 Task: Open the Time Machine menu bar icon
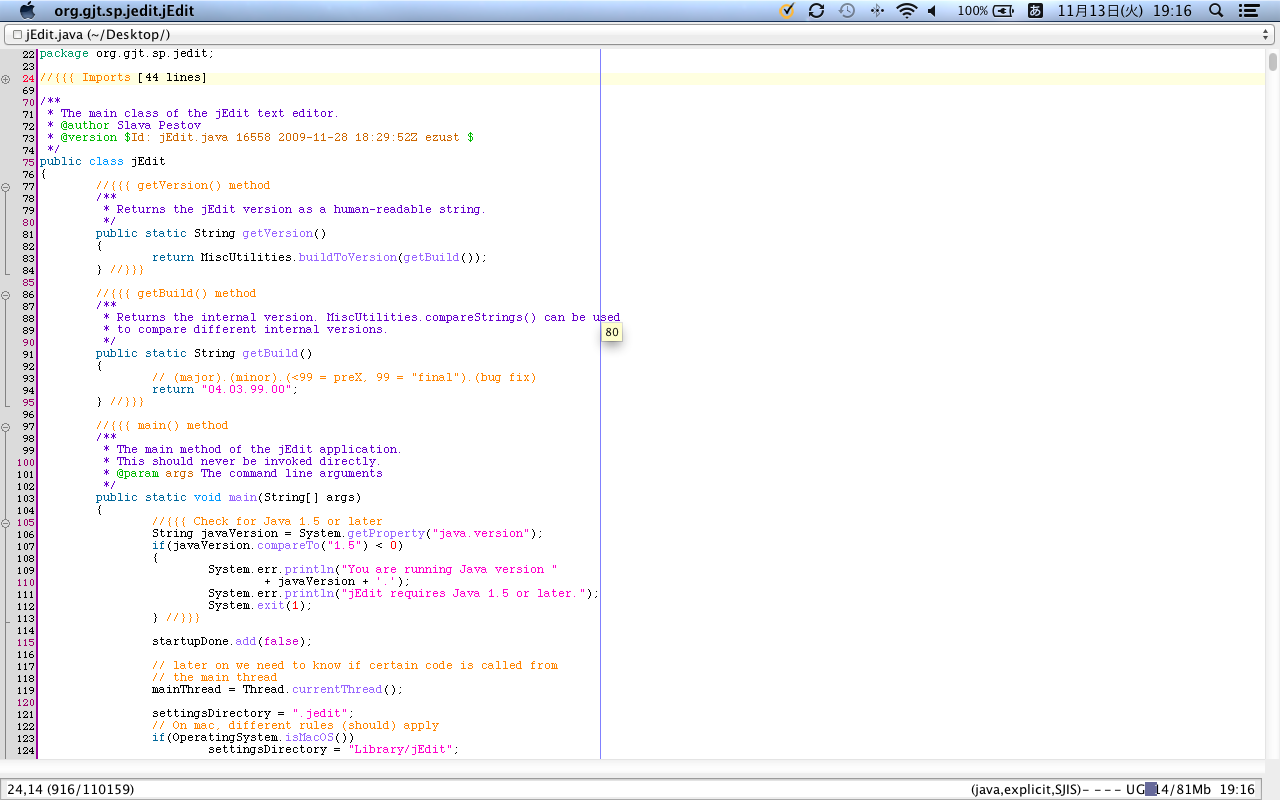(847, 11)
